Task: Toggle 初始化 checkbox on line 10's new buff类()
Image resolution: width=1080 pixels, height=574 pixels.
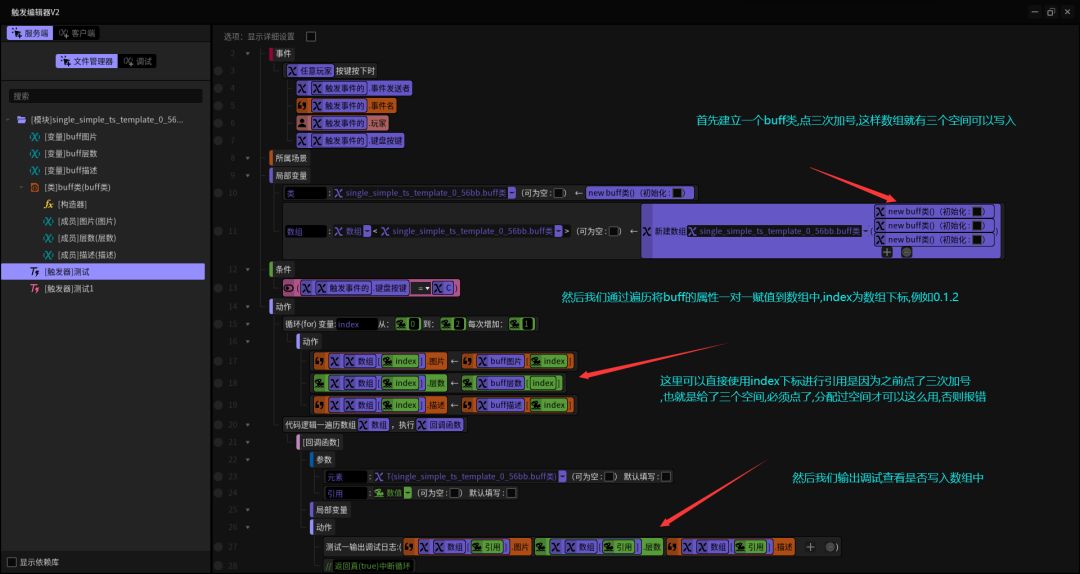Action: tap(678, 194)
